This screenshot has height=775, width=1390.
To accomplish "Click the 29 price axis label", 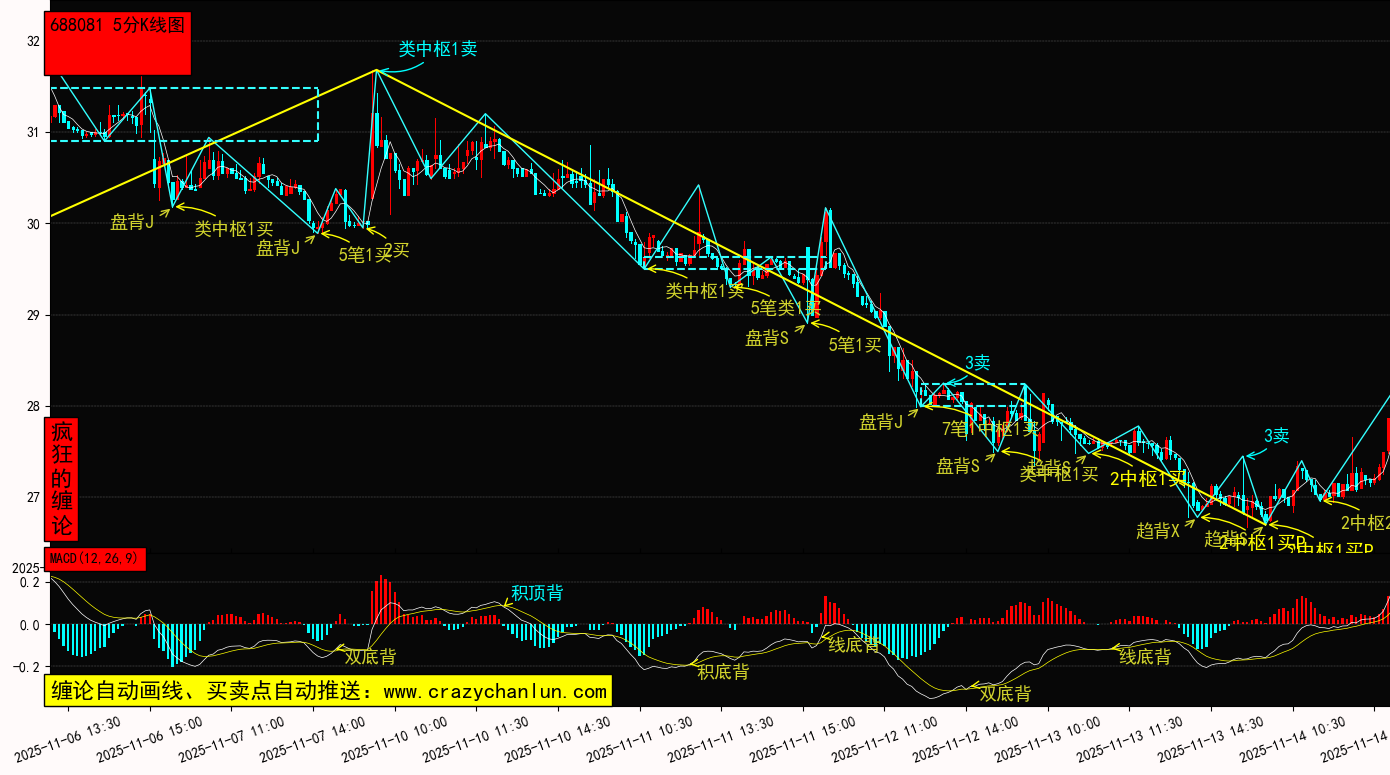I will [33, 315].
